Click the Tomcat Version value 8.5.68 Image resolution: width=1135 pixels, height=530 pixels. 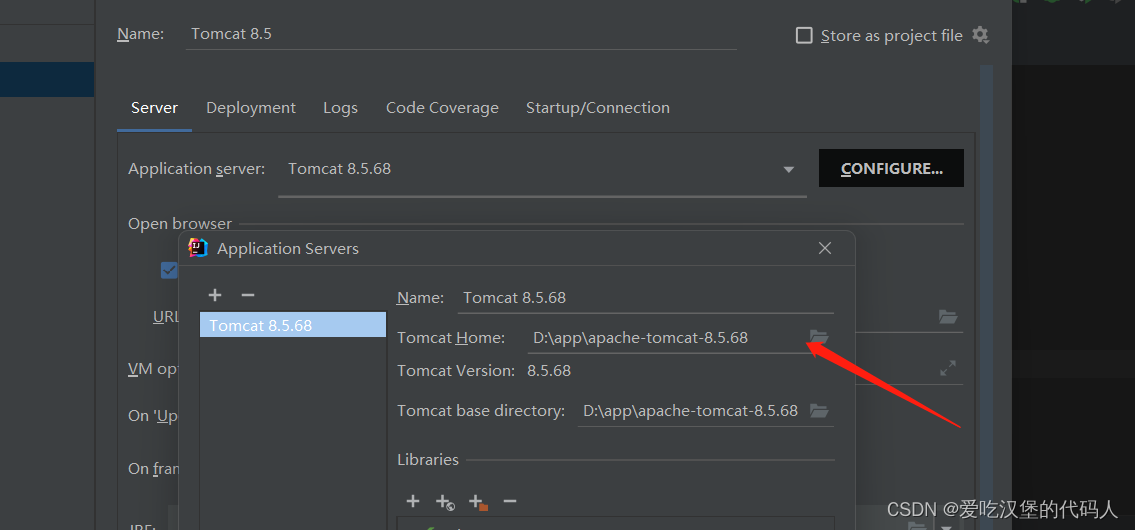549,371
